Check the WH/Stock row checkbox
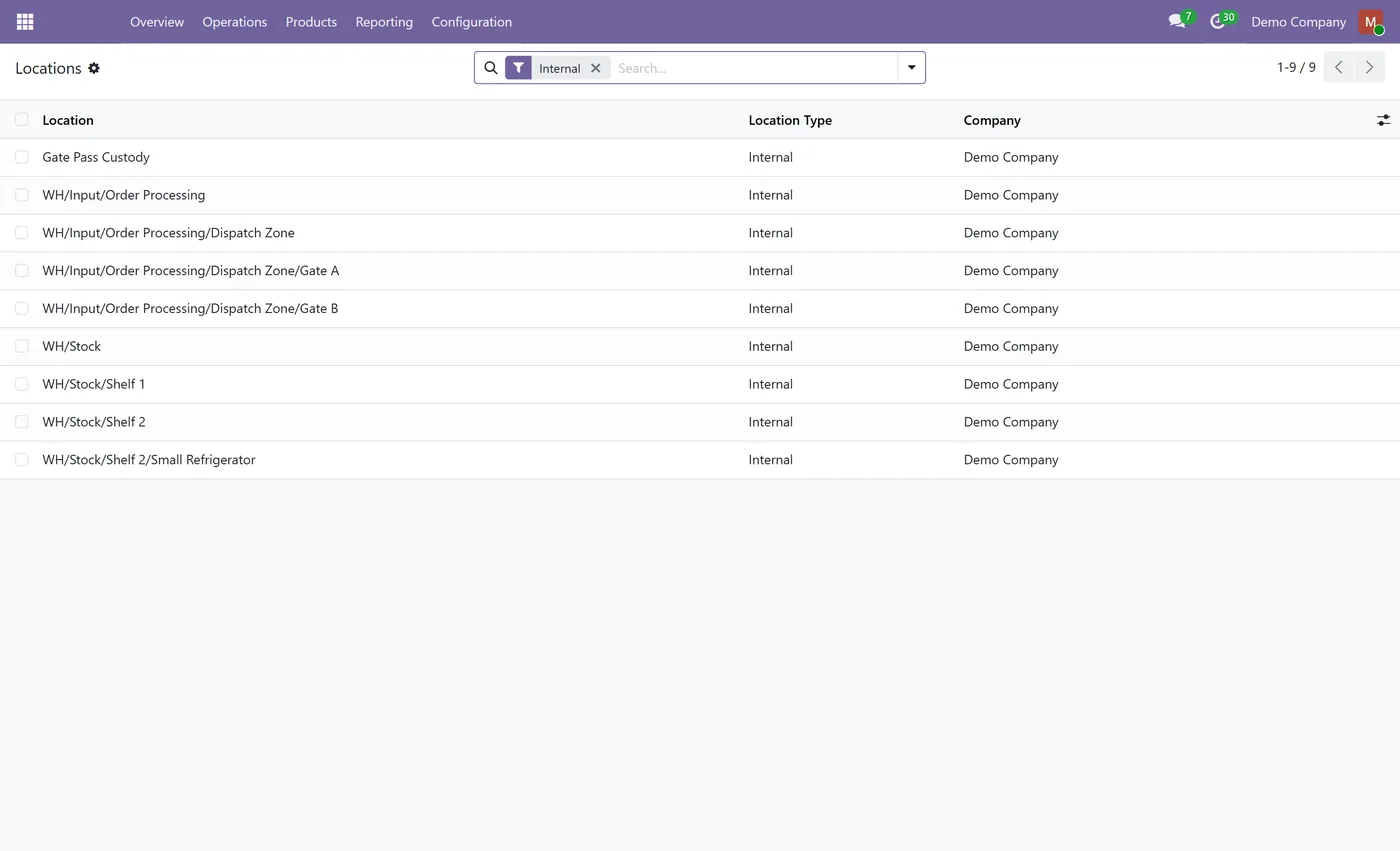Viewport: 1400px width, 851px height. pos(22,346)
